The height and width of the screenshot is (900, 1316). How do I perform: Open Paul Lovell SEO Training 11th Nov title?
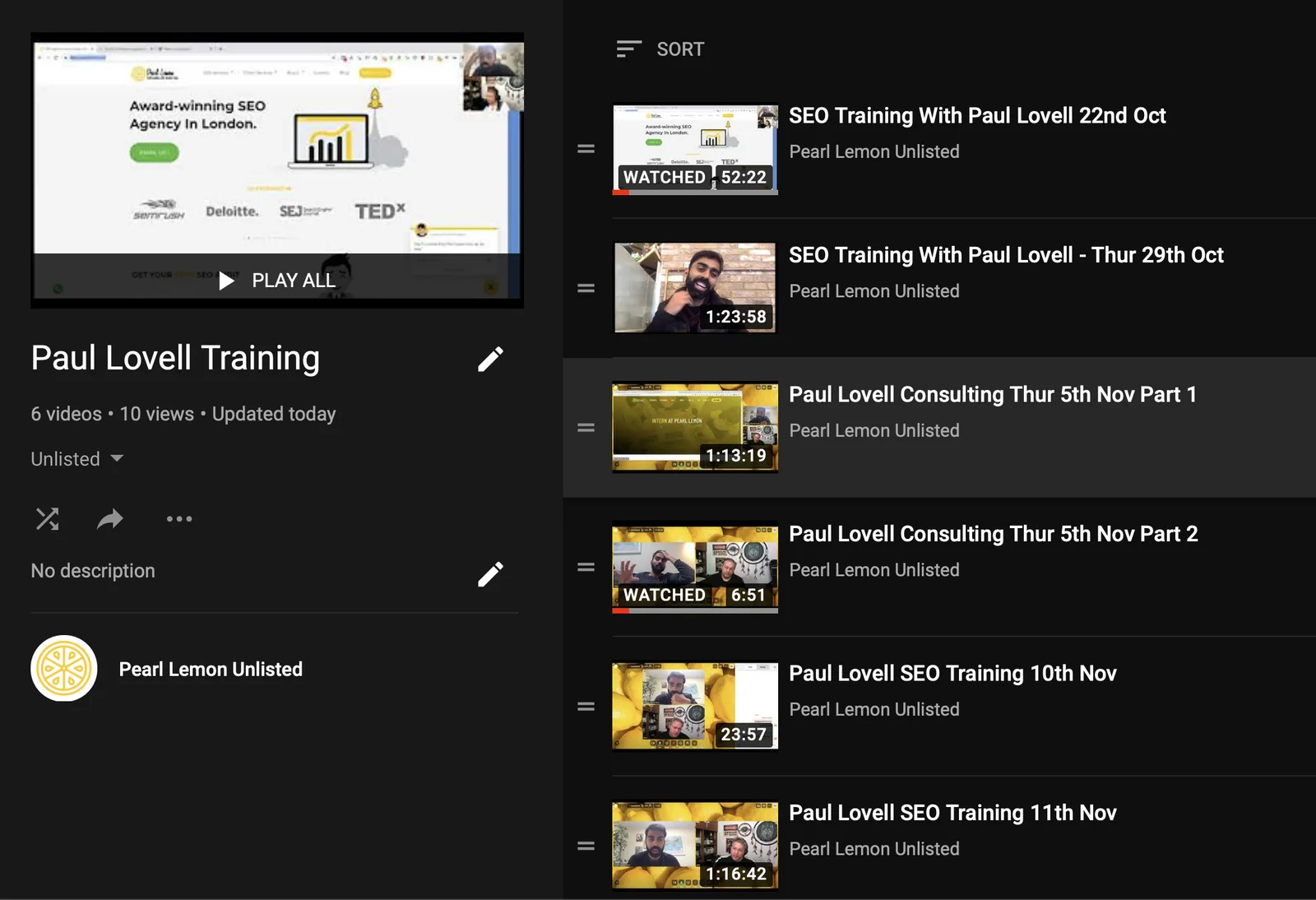pos(952,813)
